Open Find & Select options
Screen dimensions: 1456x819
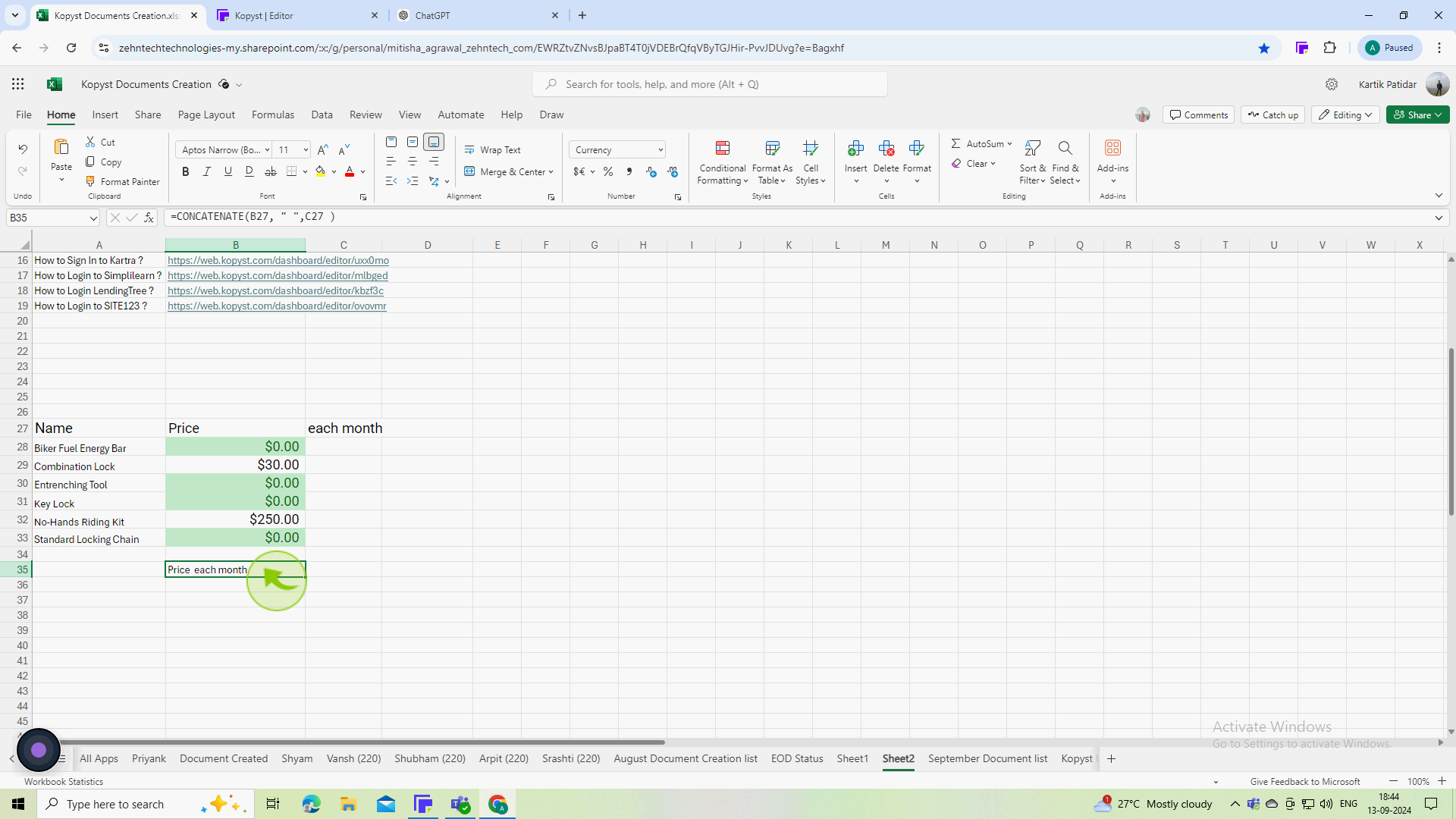(x=1065, y=162)
